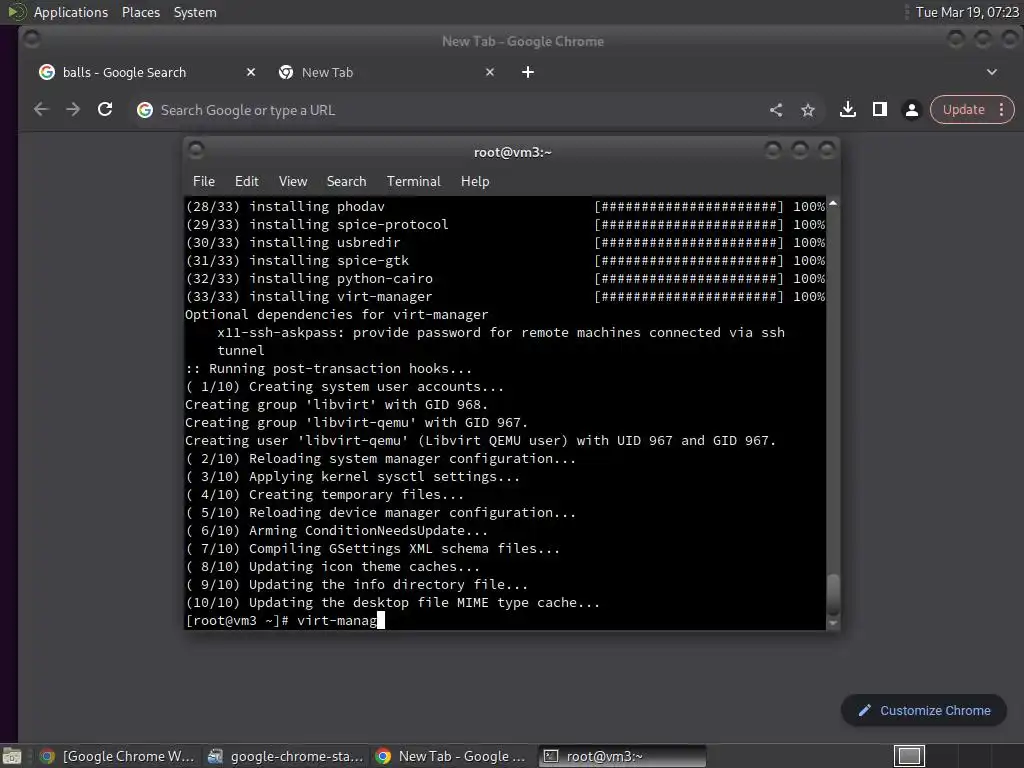1024x768 pixels.
Task: Open the Terminal menu in terminal
Action: pos(413,182)
